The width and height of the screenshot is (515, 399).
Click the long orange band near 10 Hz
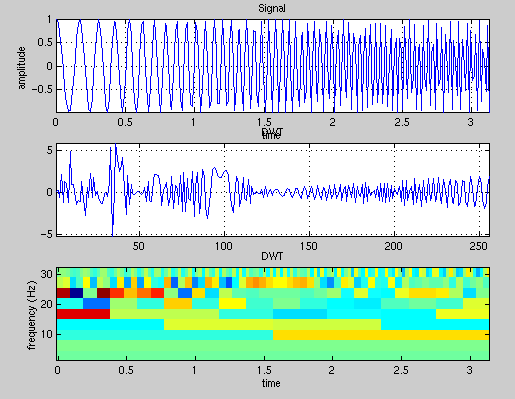pos(381,335)
